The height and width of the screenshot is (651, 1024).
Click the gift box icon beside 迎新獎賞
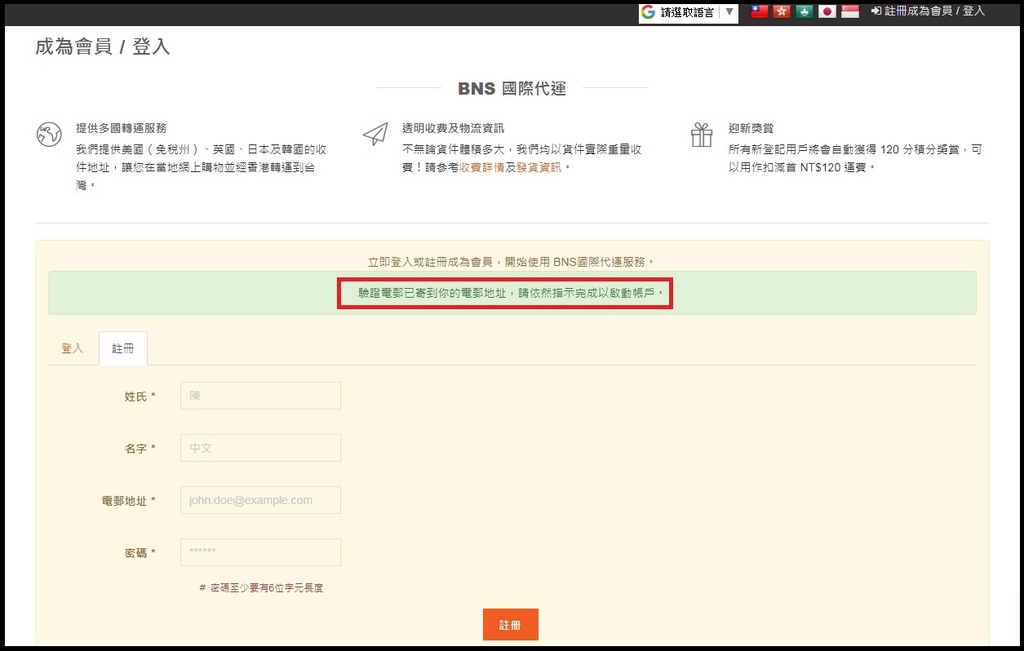701,135
